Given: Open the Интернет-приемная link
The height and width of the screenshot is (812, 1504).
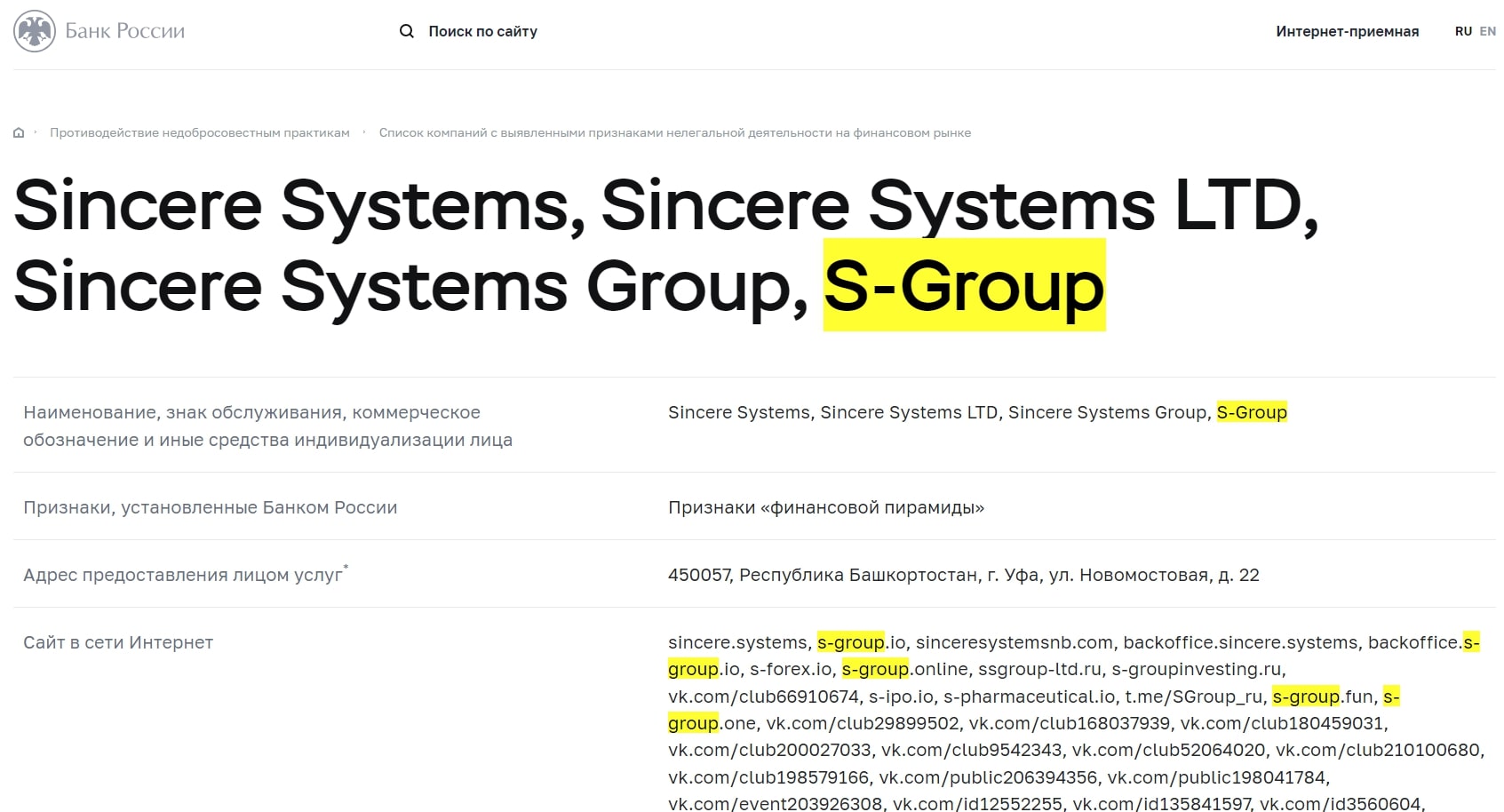Looking at the screenshot, I should tap(1348, 31).
